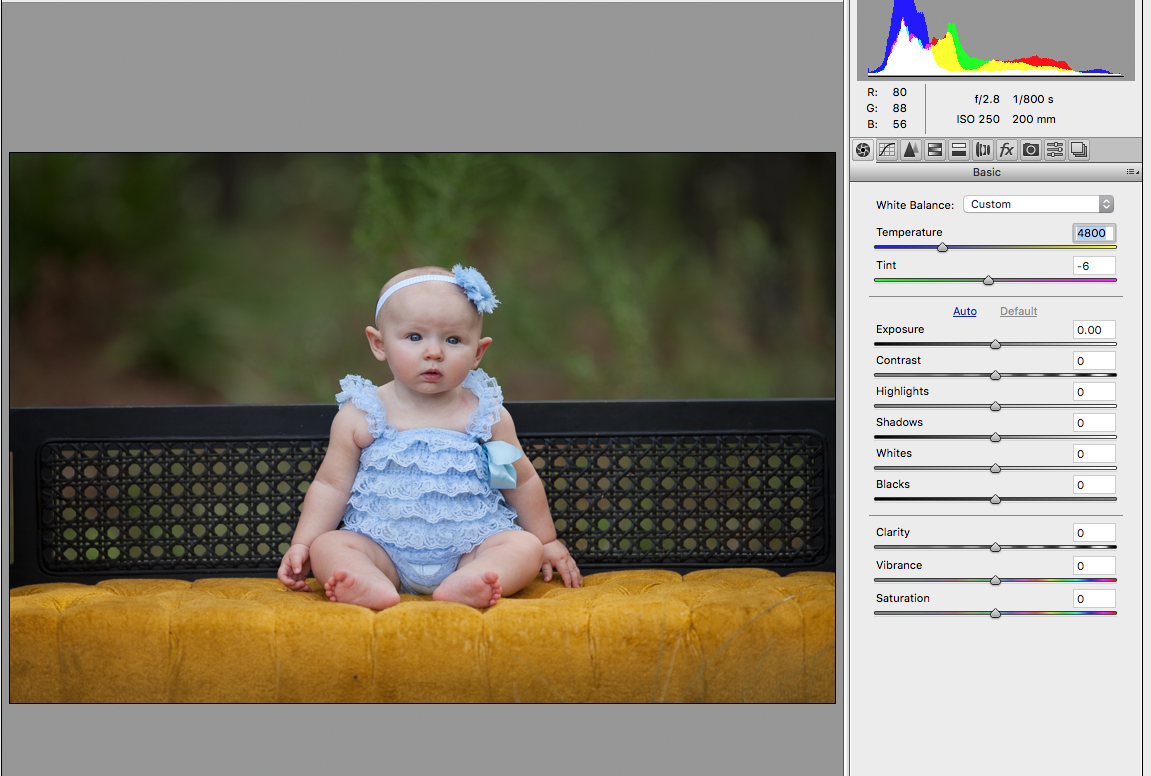Click the 'ISO 250' readout
Viewport: 1151px width, 776px height.
point(978,119)
